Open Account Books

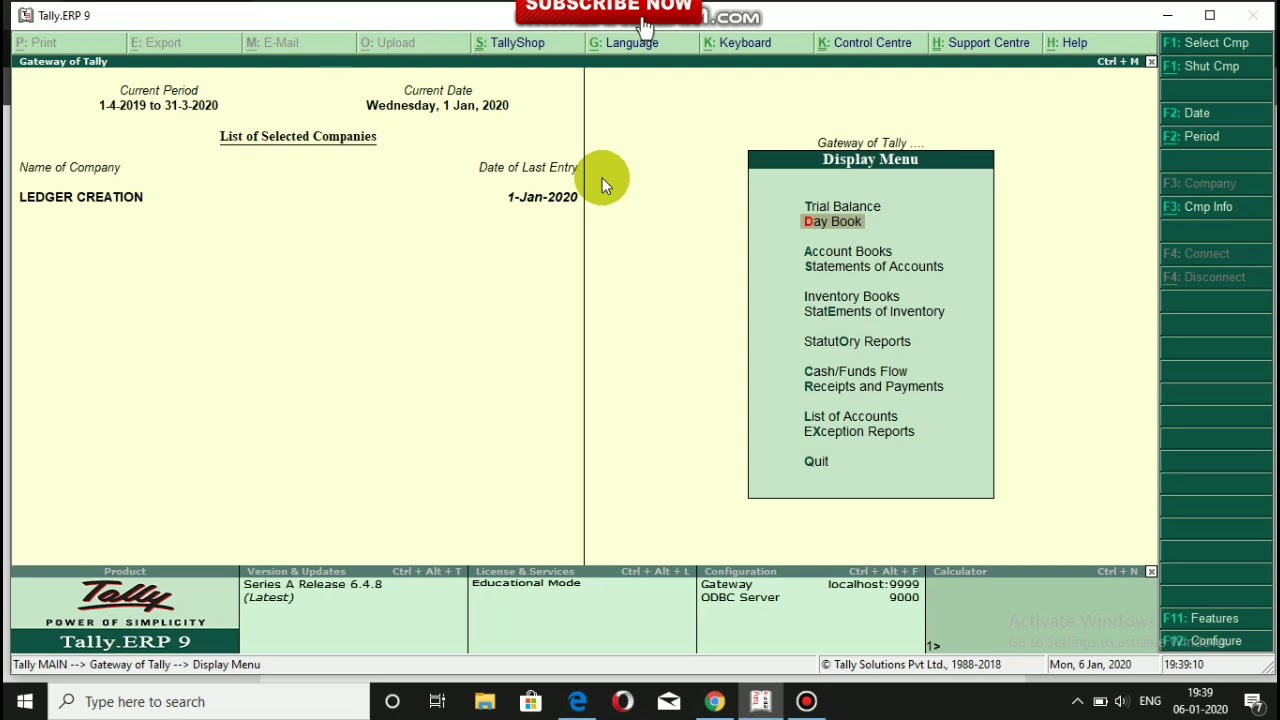[847, 251]
